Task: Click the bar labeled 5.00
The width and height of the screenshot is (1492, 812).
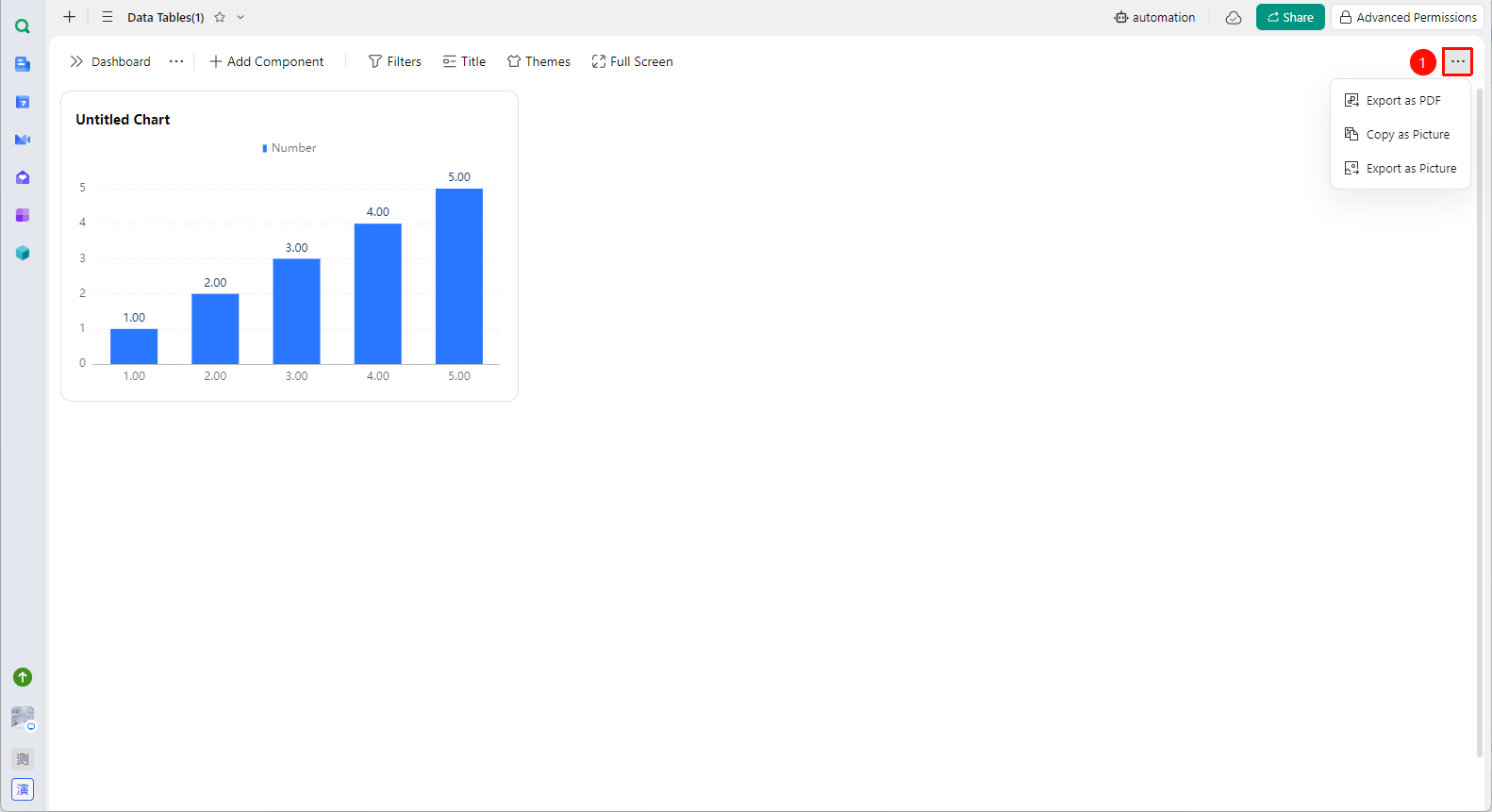Action: click(x=459, y=276)
